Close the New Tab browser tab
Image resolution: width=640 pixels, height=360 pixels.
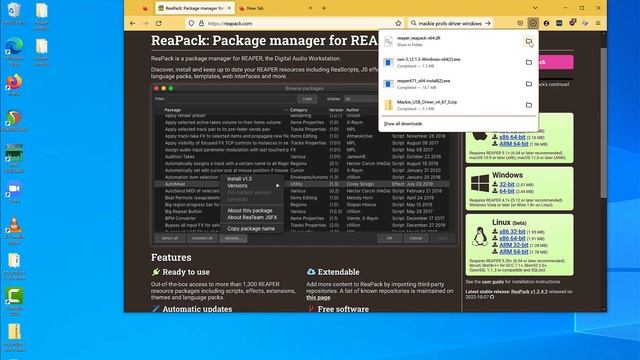click(x=310, y=8)
